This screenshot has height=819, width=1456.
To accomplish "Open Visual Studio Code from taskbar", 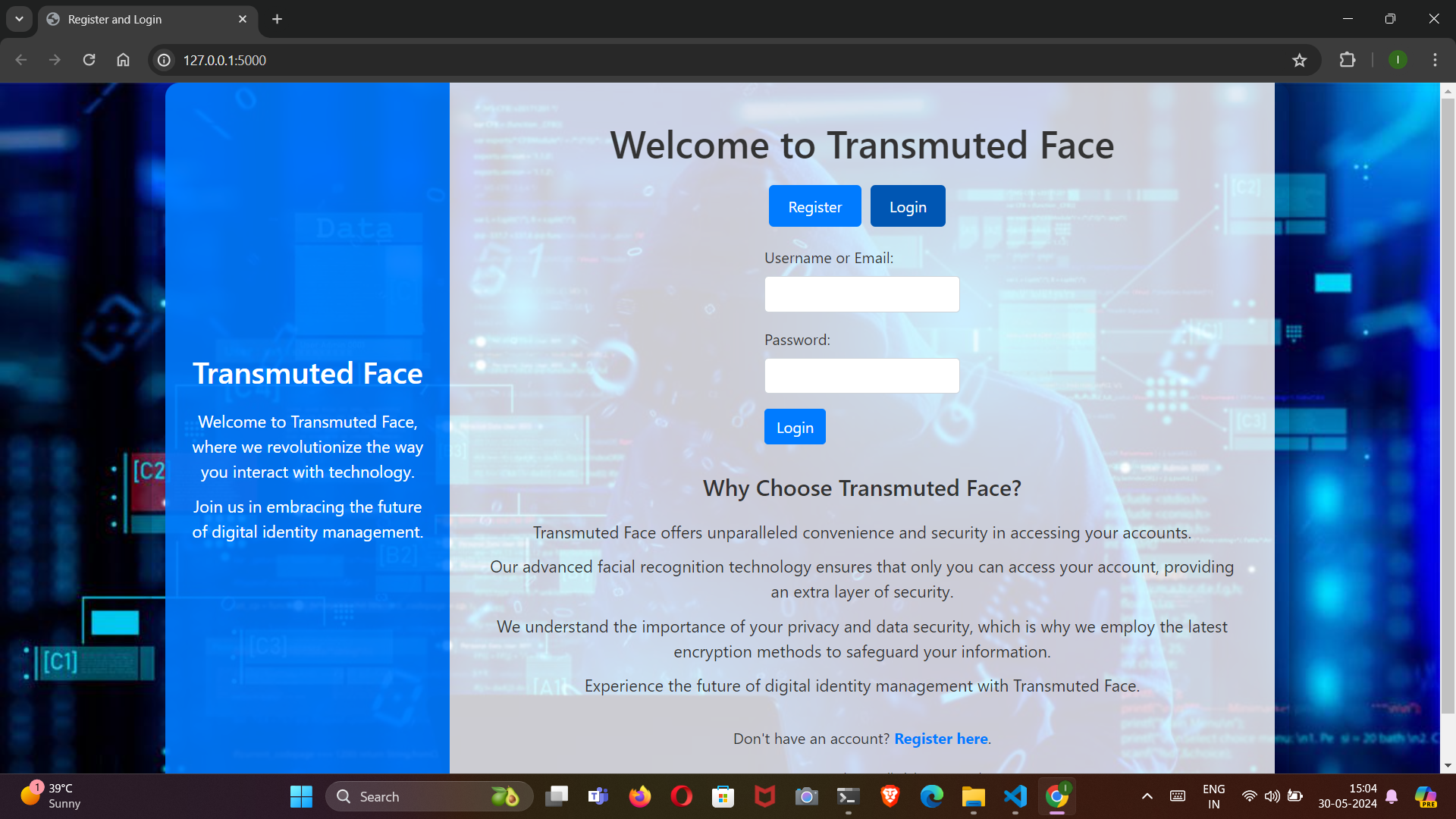I will 1015,796.
